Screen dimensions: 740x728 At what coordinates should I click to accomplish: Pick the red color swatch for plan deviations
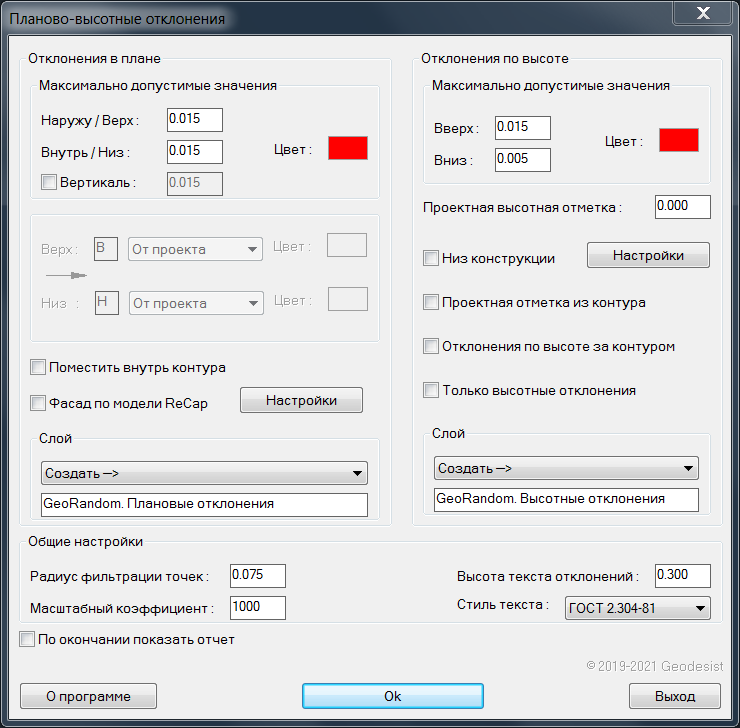(x=348, y=148)
